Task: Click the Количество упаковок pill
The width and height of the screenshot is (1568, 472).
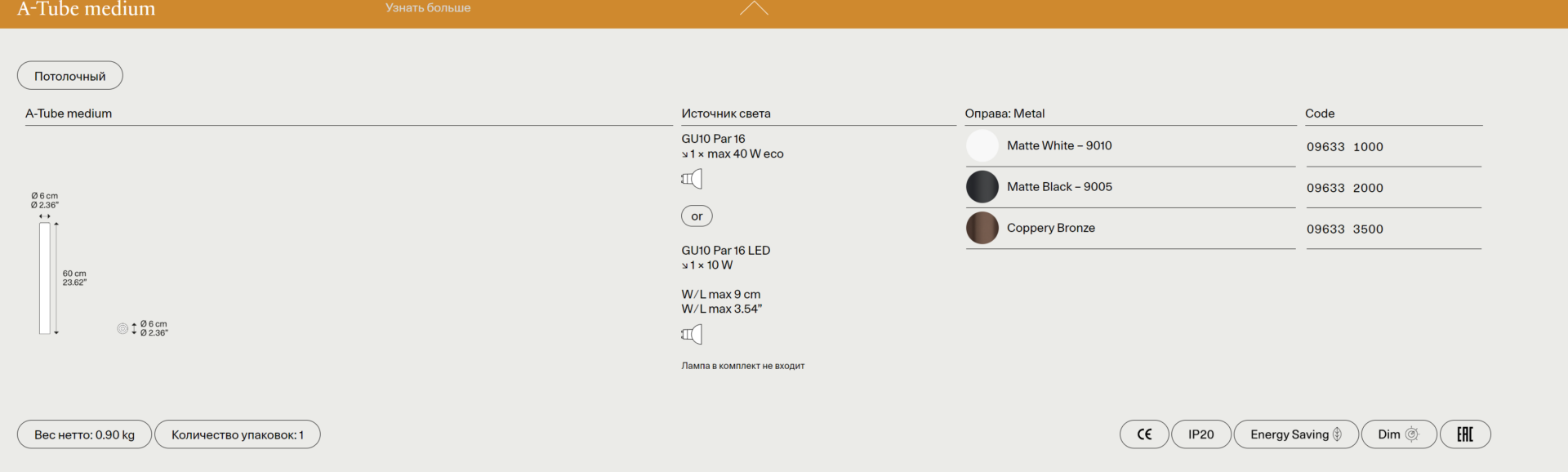Action: (237, 434)
